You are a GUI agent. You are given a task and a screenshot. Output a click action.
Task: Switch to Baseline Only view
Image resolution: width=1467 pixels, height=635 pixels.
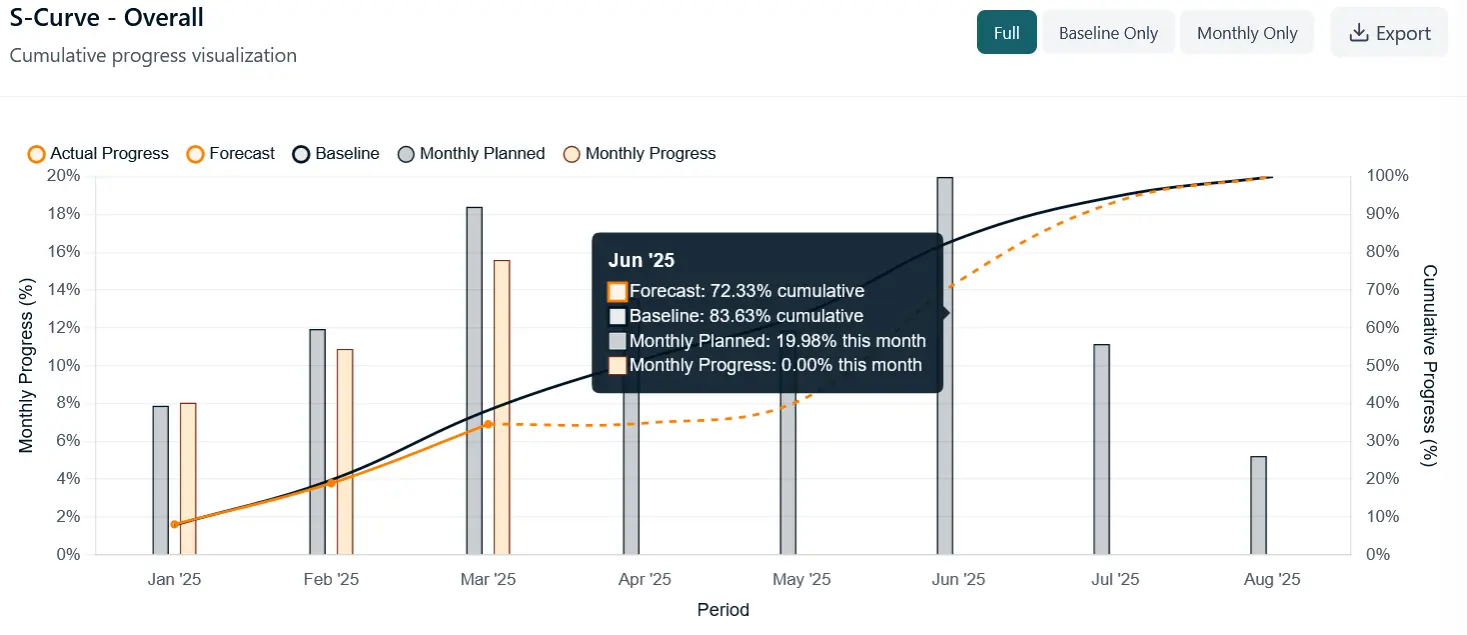[1108, 32]
